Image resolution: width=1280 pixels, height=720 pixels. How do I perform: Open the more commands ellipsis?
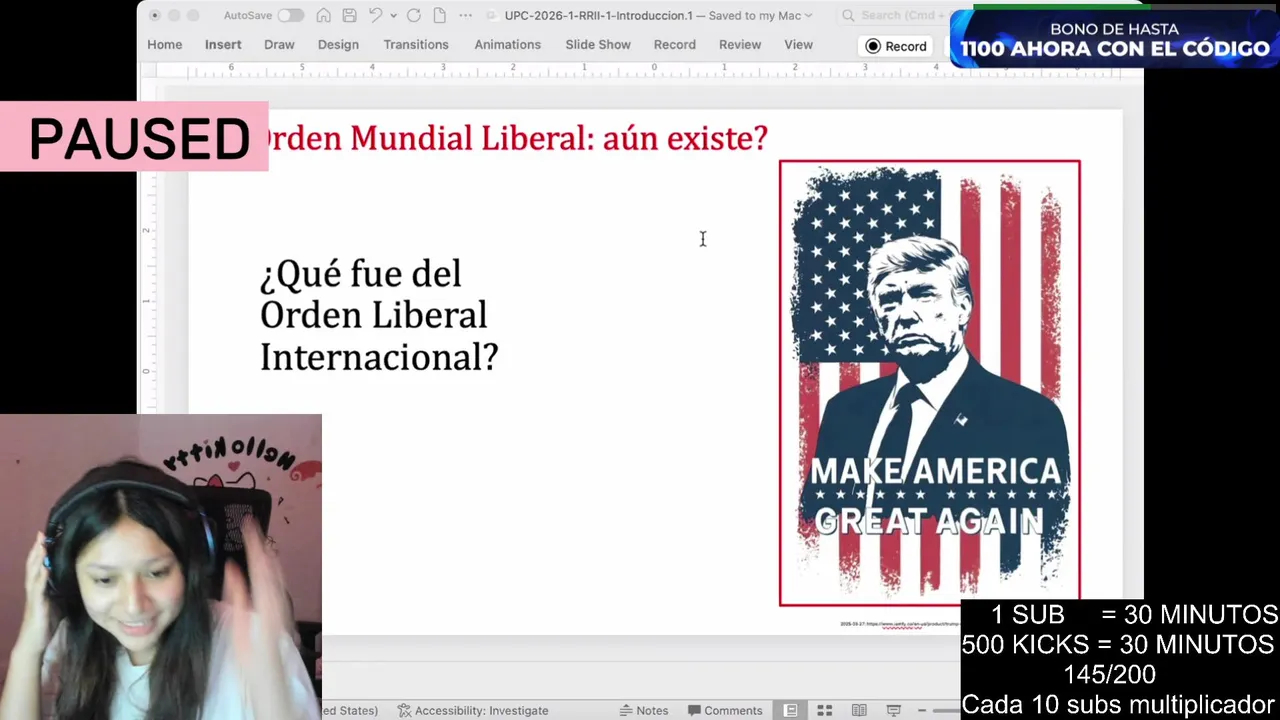[465, 15]
